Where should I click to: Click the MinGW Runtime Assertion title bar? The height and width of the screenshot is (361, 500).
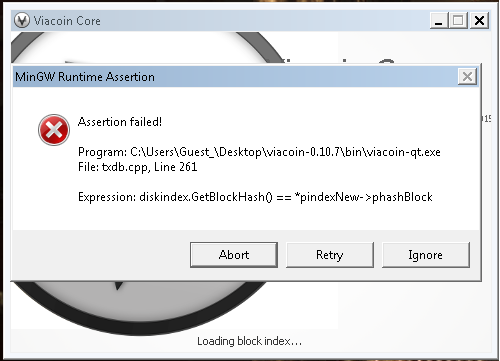tap(235, 77)
